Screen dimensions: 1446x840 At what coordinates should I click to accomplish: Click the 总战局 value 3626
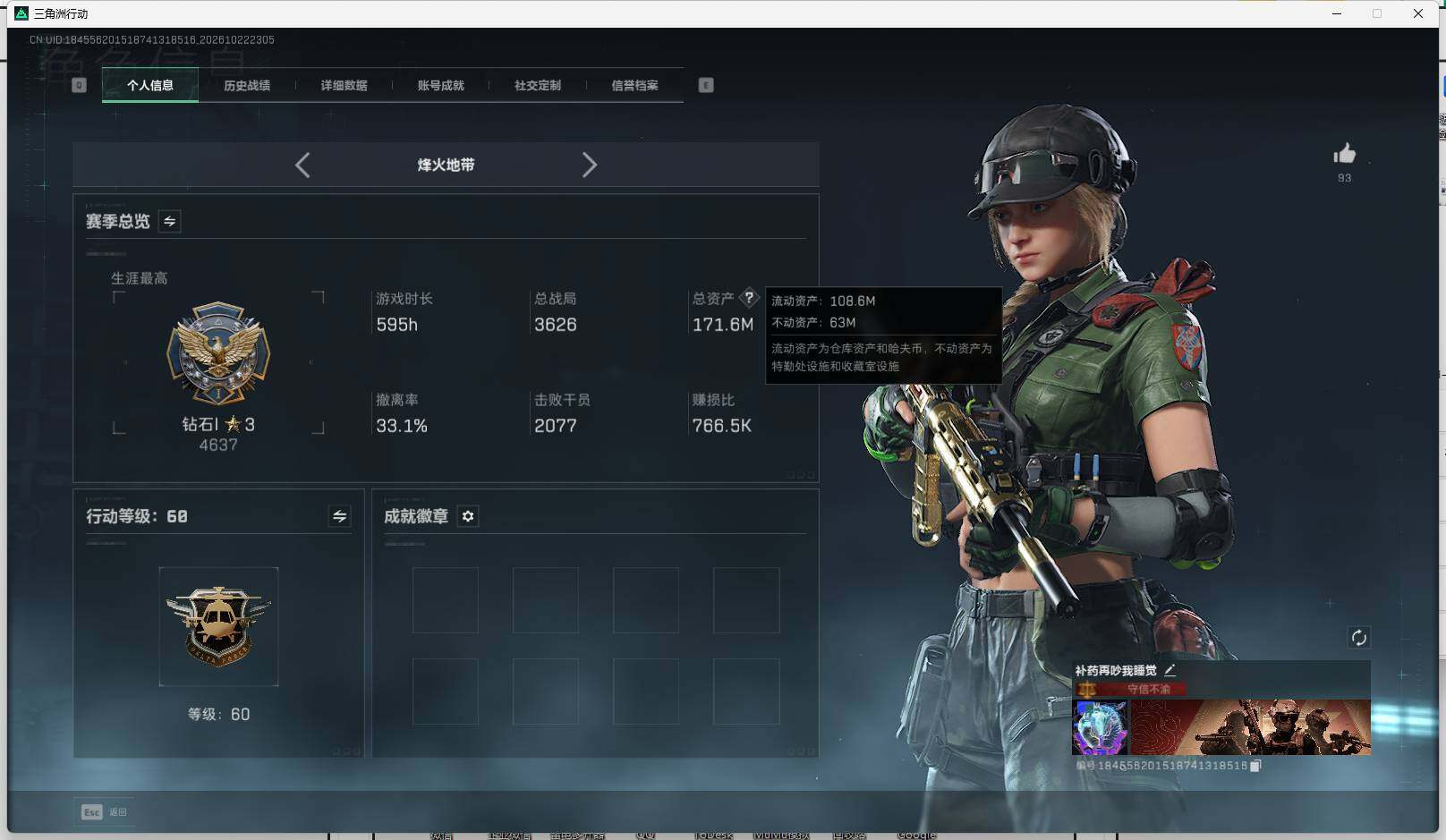[x=555, y=325]
